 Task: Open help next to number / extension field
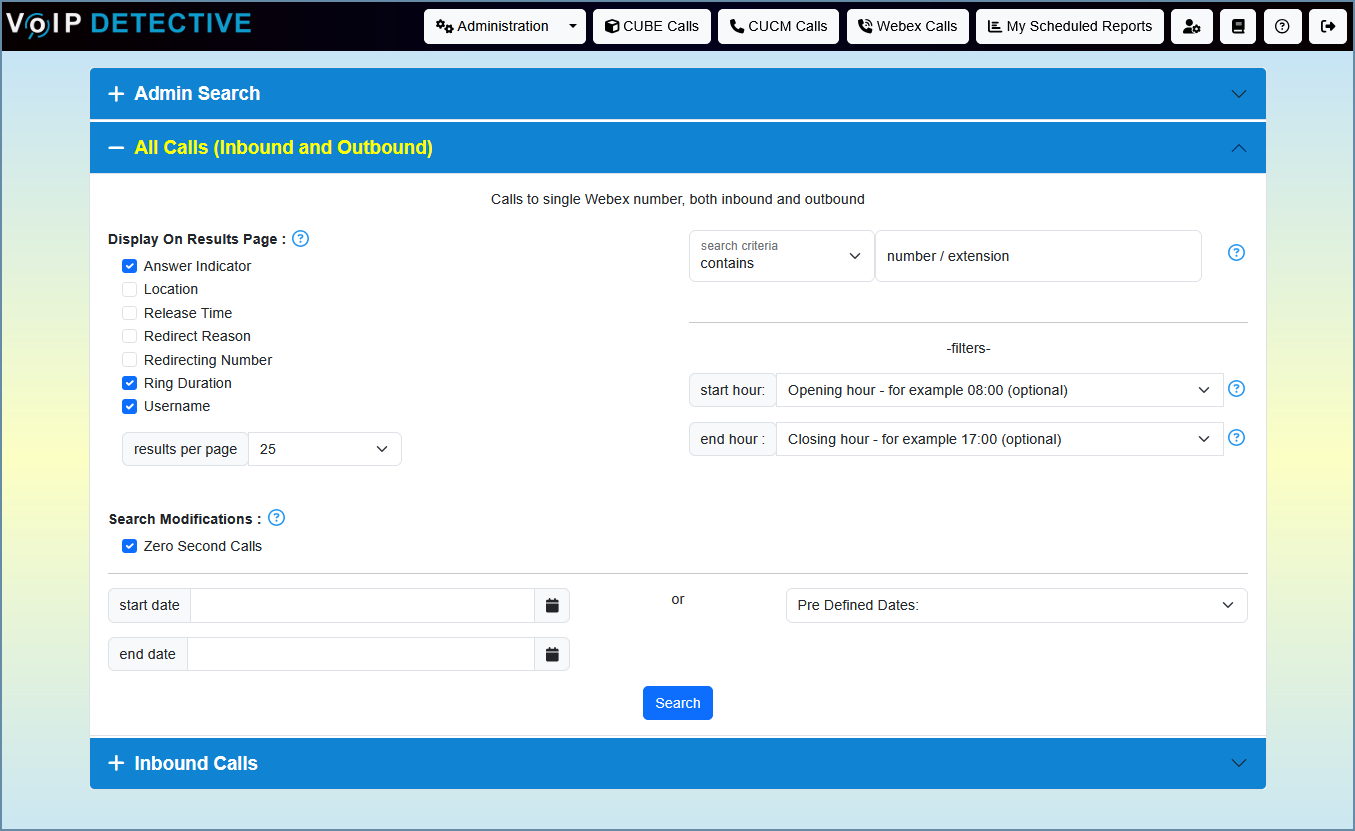tap(1236, 253)
